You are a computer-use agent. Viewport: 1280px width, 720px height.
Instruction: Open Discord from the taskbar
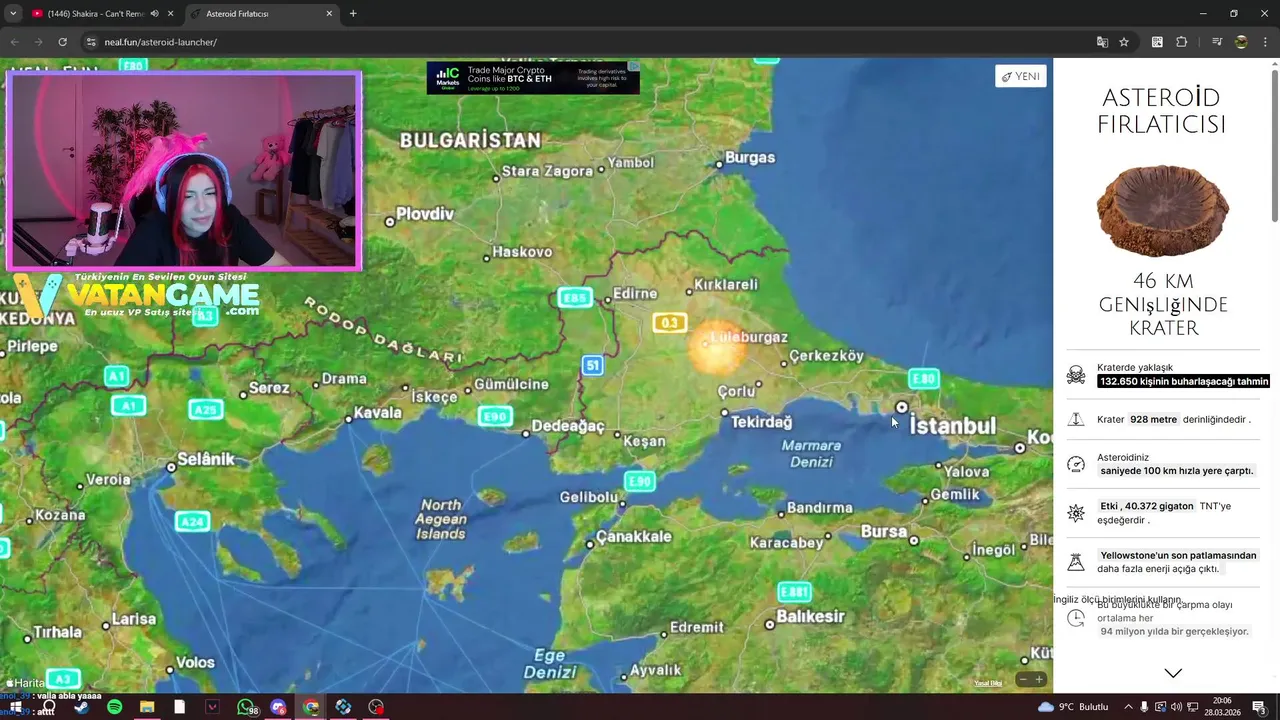coord(278,707)
